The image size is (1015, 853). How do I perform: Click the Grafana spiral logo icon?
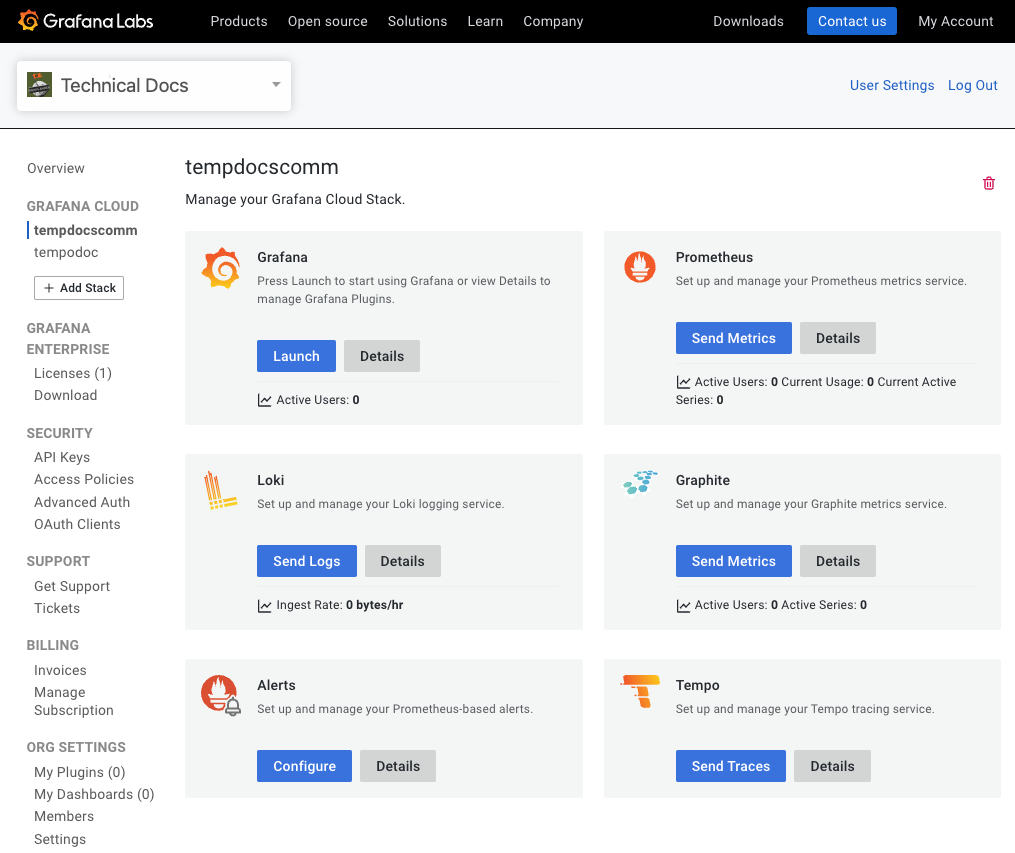pyautogui.click(x=219, y=267)
